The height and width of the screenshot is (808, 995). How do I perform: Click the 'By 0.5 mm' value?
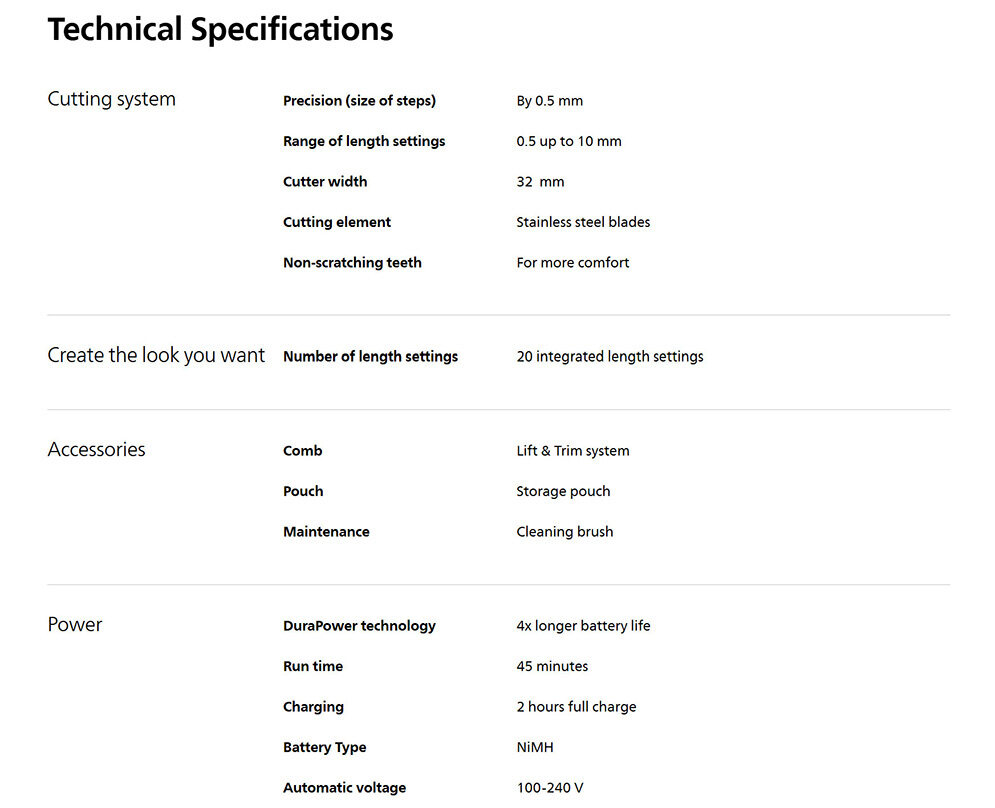pyautogui.click(x=549, y=101)
